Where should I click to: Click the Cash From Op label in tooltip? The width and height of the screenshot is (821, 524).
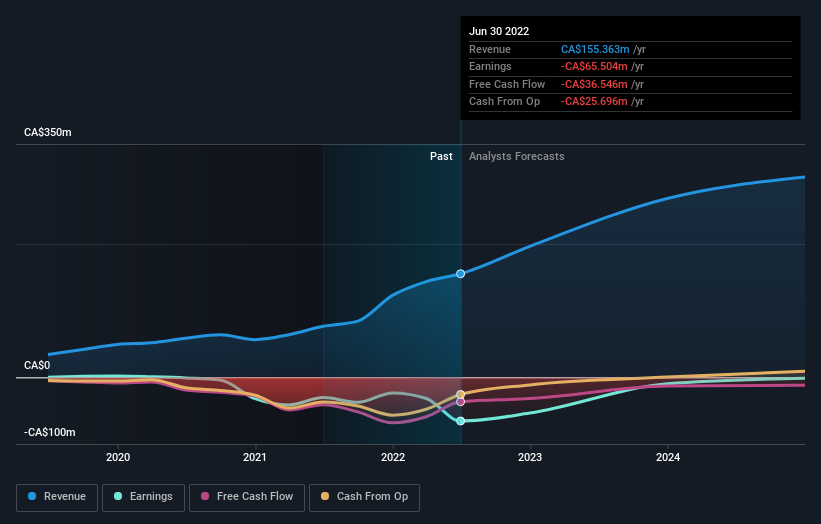[504, 102]
